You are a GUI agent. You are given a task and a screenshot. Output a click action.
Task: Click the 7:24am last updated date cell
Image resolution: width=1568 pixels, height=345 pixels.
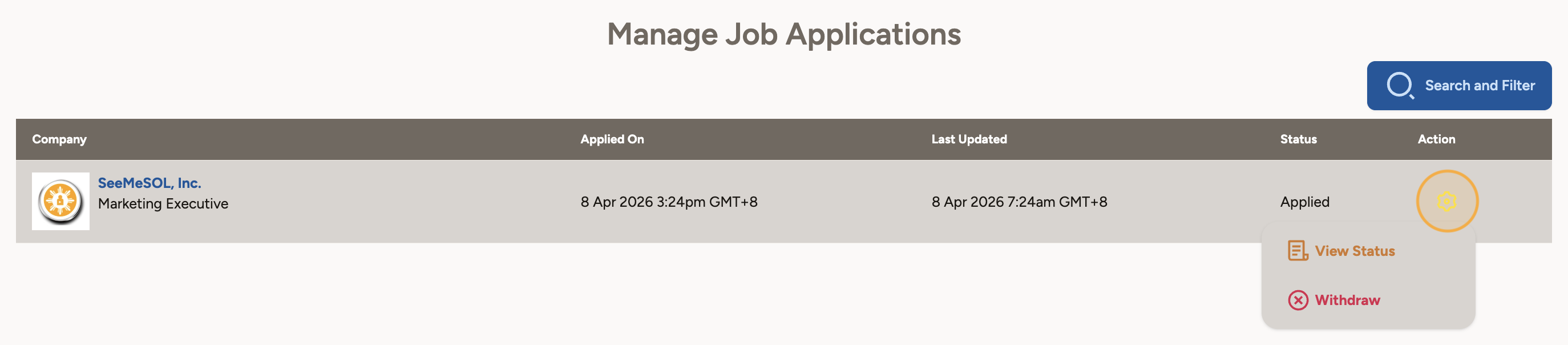[1019, 202]
